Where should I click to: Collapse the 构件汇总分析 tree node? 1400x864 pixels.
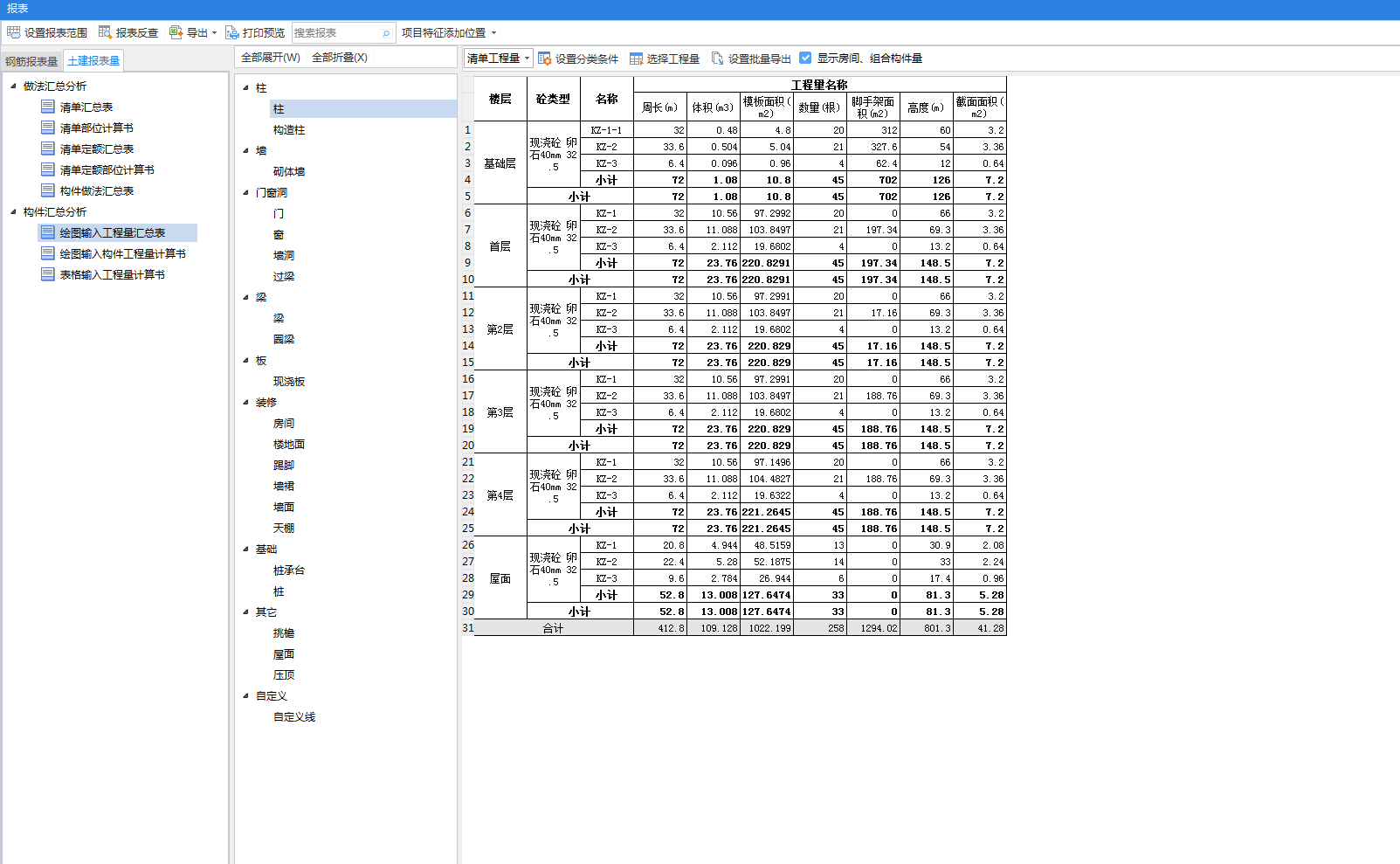[x=13, y=211]
